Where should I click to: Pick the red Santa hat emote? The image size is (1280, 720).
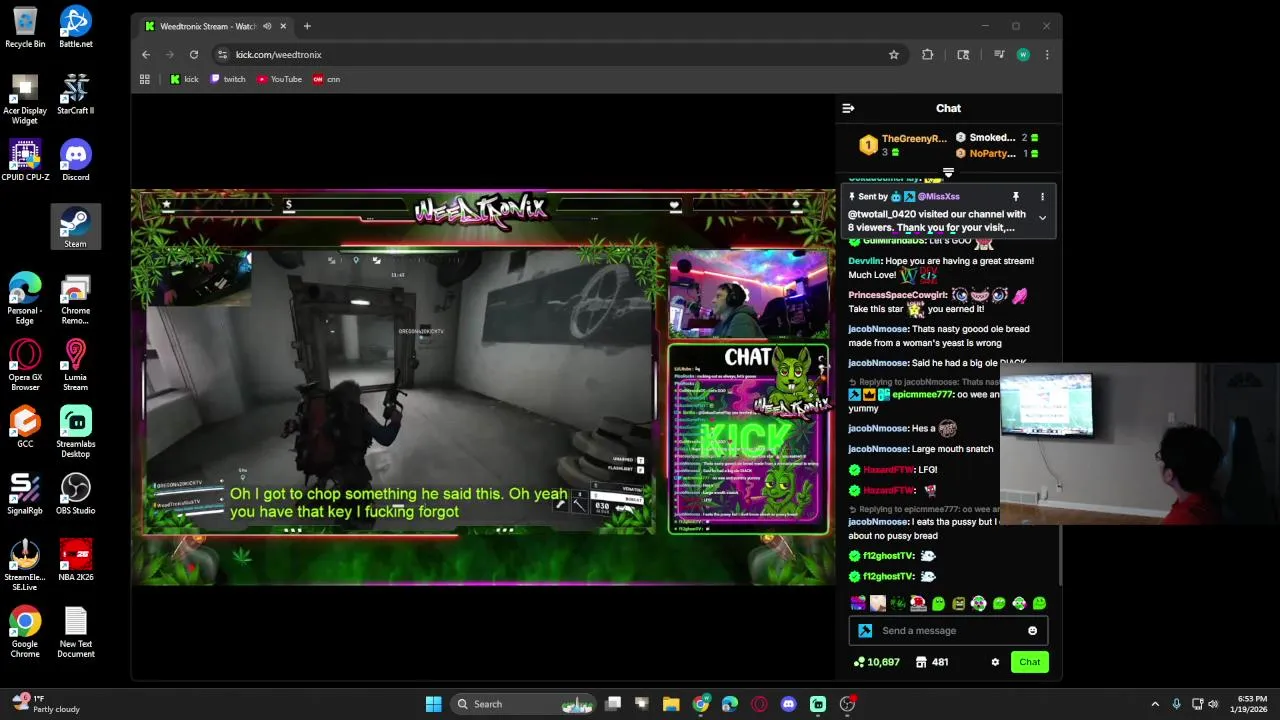[918, 603]
